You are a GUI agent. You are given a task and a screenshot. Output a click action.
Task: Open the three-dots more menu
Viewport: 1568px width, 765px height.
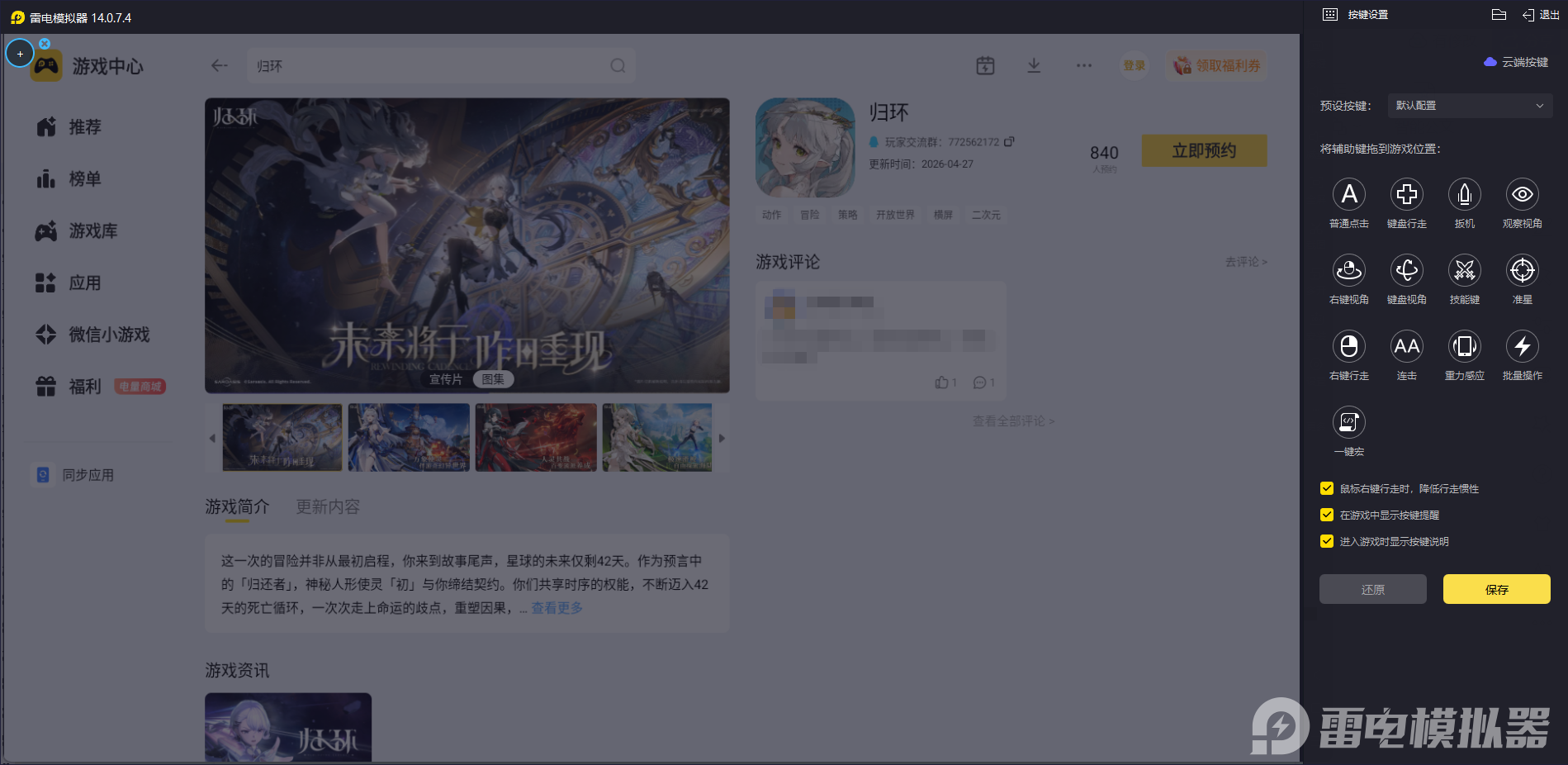1084,66
